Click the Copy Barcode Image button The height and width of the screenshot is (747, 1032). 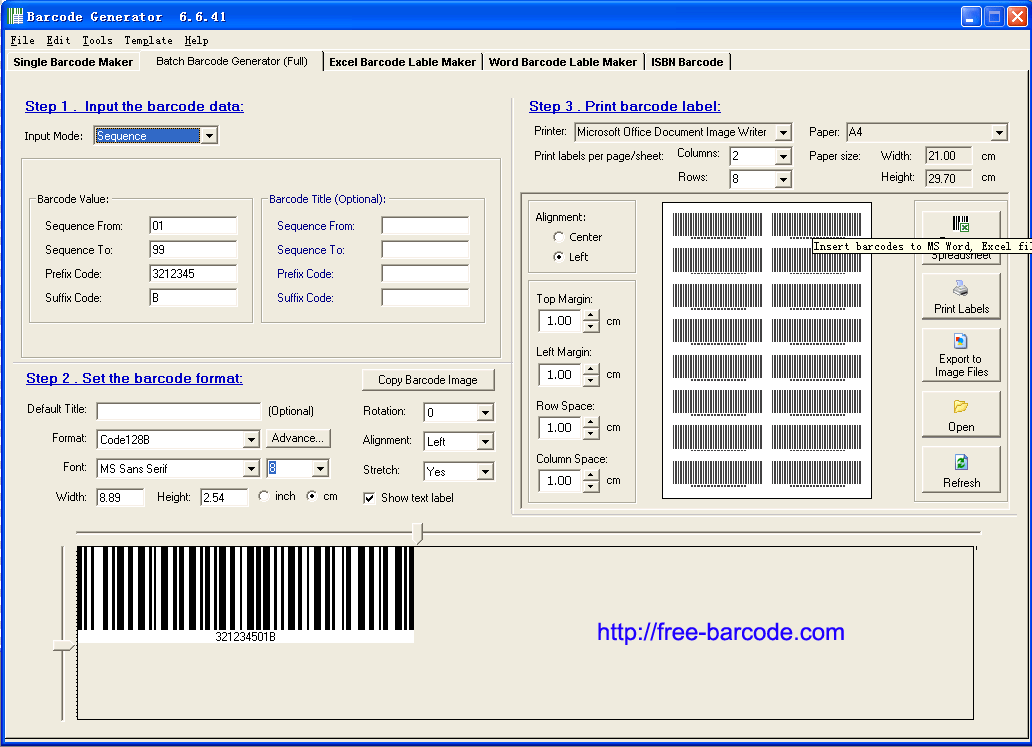point(428,380)
